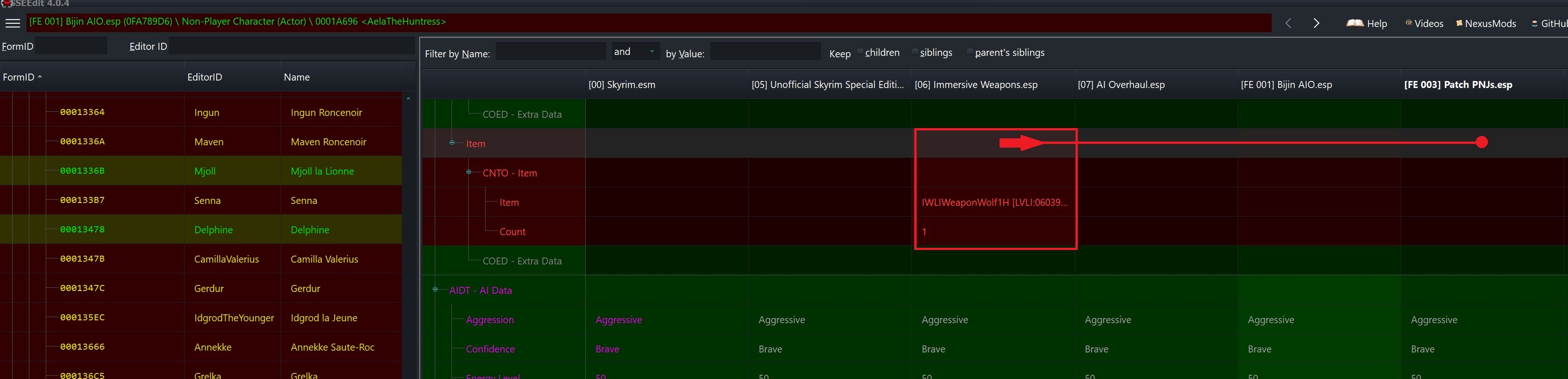Select the [FE 001] Bijin AIO.esp column header
1568x379 pixels.
[x=1319, y=85]
